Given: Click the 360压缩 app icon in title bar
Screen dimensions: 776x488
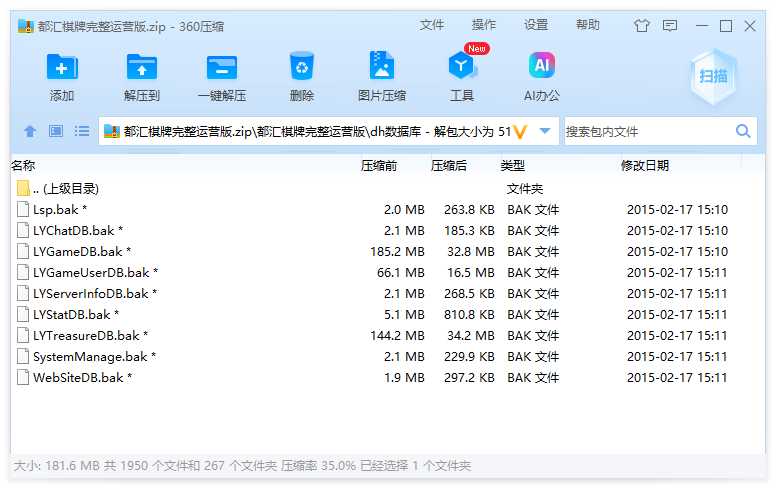Looking at the screenshot, I should (25, 26).
